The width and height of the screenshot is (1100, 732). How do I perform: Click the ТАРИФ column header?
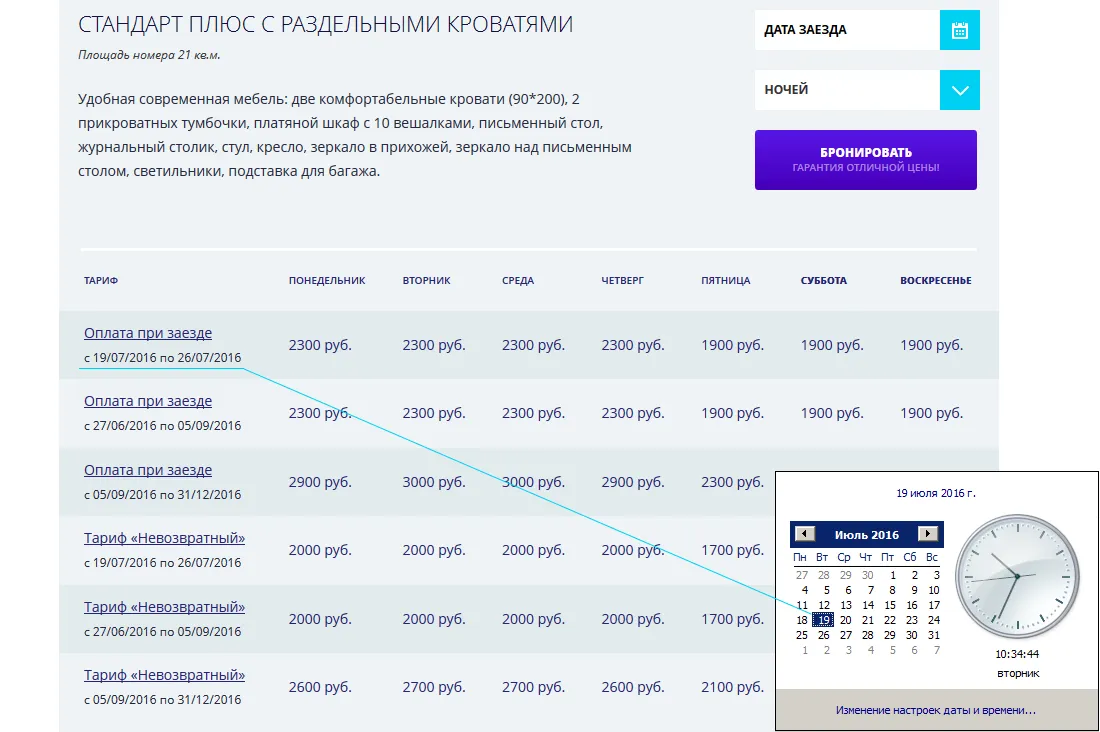(101, 281)
